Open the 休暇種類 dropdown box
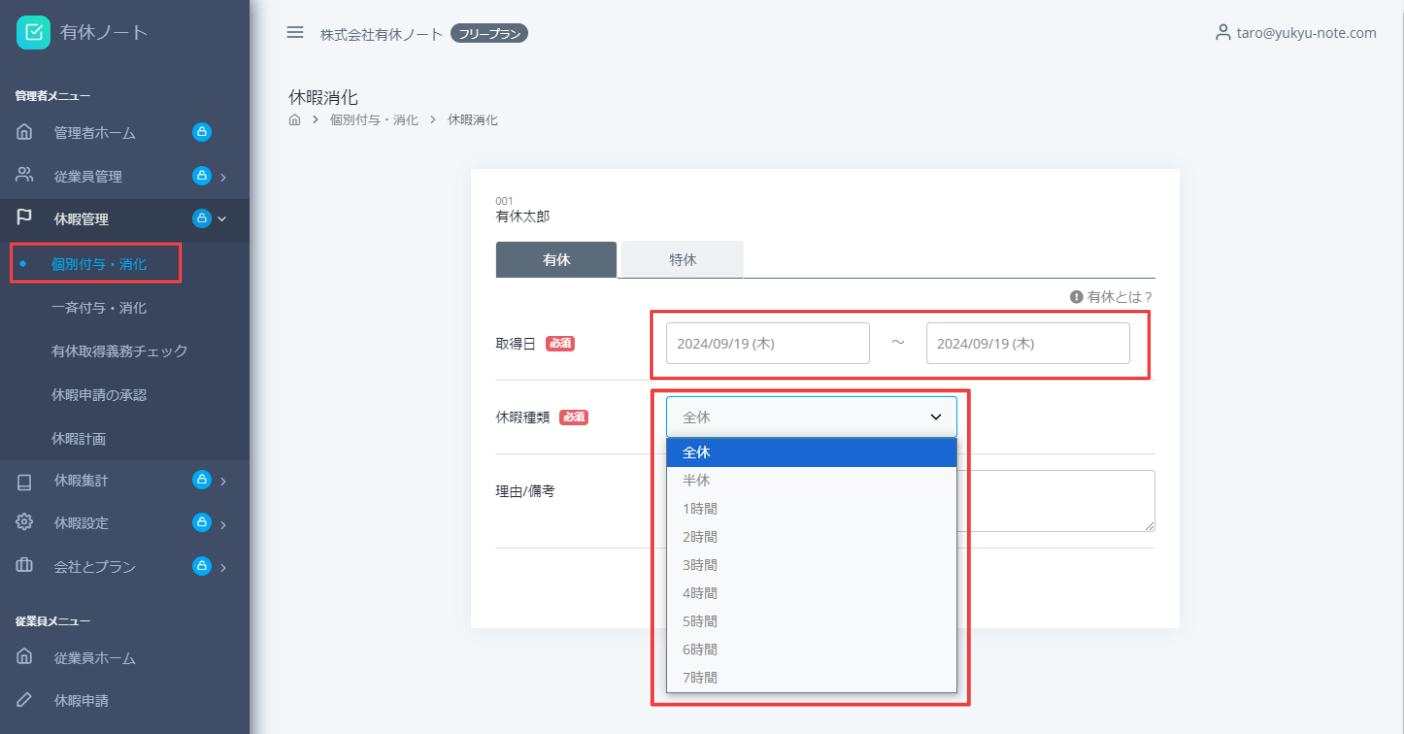Viewport: 1404px width, 734px height. point(811,417)
